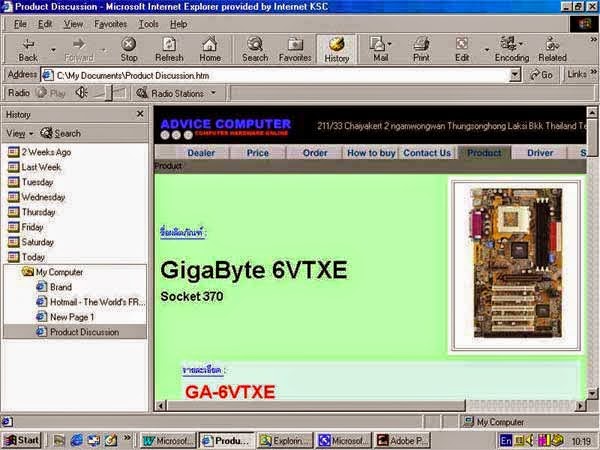Expand Wednesday history folder
600x450 pixels.
click(x=37, y=197)
